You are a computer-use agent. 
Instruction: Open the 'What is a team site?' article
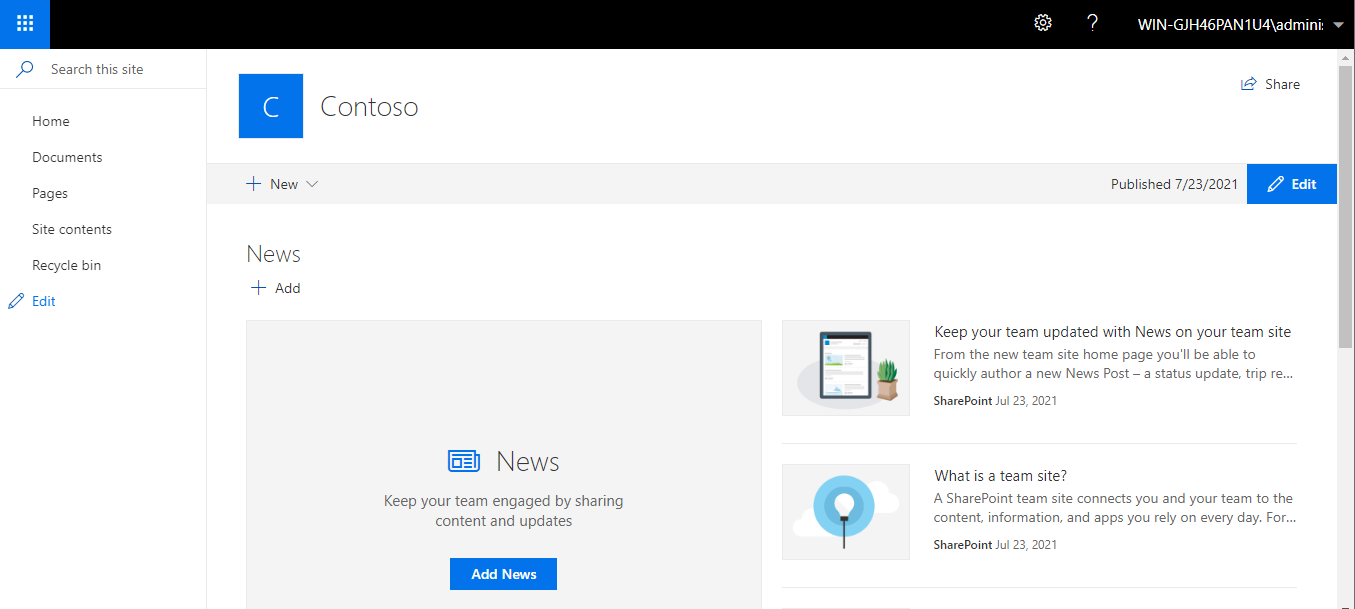tap(1000, 475)
